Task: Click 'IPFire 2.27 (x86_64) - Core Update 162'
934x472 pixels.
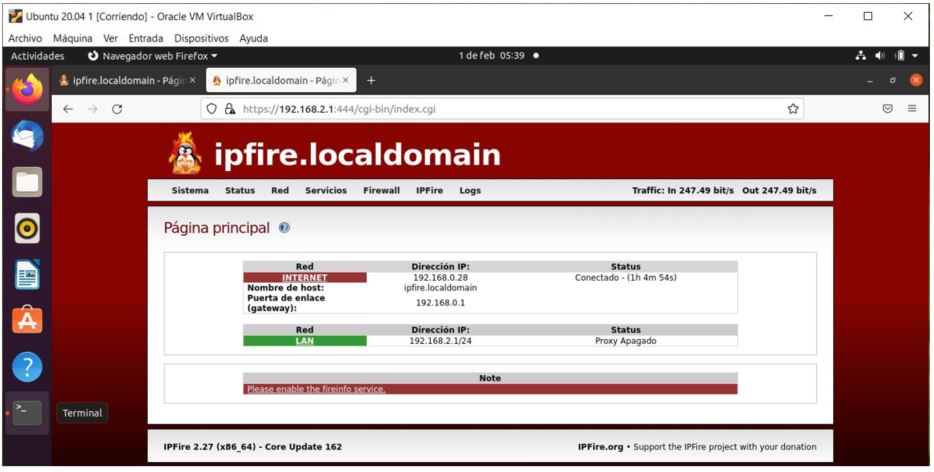Action: pyautogui.click(x=253, y=447)
